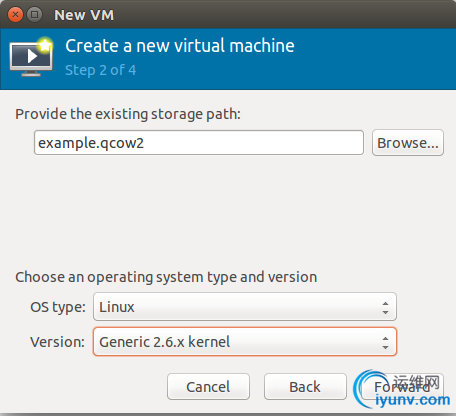
Task: Click the virtual machine monitor icon
Action: [x=31, y=59]
